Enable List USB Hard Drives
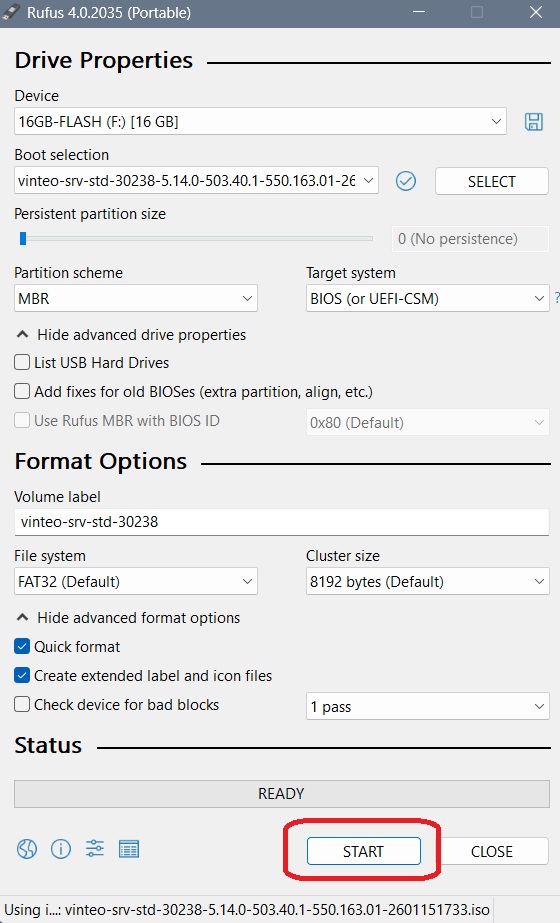This screenshot has height=923, width=560. pos(22,362)
